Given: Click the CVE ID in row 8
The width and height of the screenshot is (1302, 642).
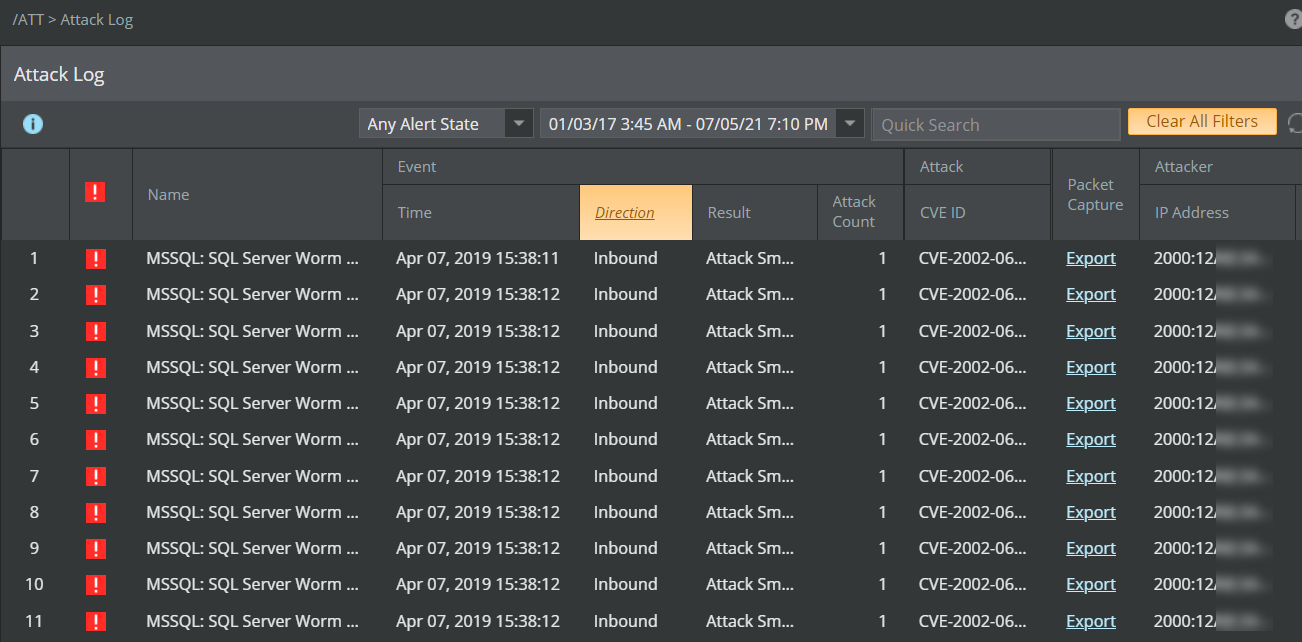Looking at the screenshot, I should pyautogui.click(x=973, y=512).
